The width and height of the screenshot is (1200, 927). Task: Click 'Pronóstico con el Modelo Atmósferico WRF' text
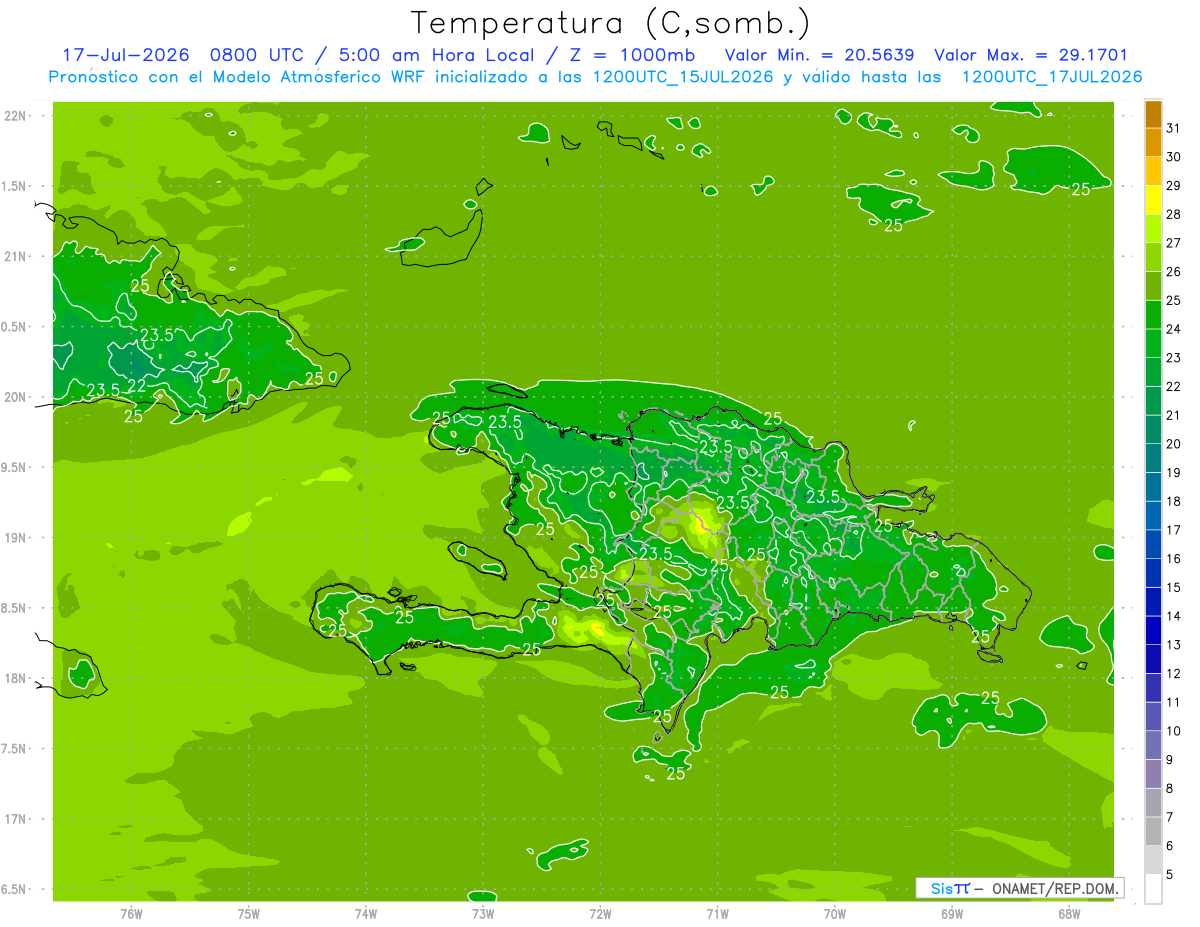click(x=238, y=77)
